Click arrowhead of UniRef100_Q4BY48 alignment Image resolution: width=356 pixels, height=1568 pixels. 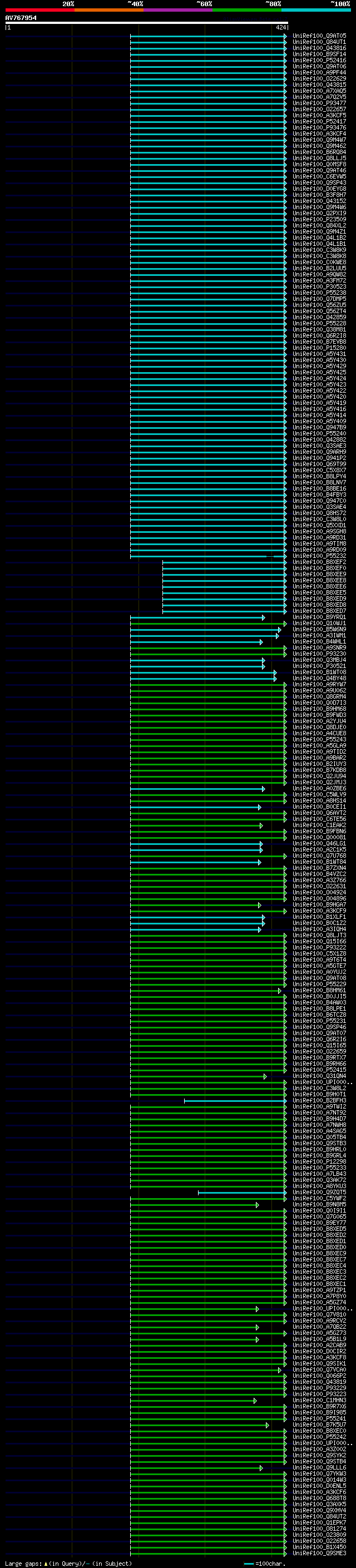(275, 679)
